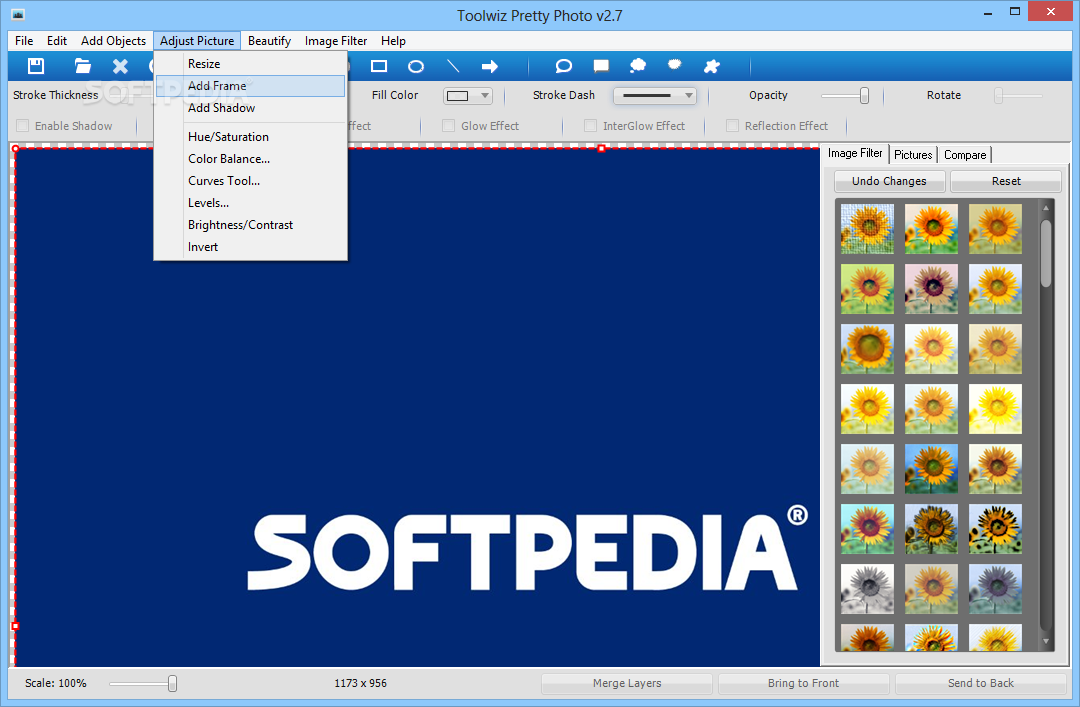The image size is (1080, 707).
Task: Click the Merge Layers button
Action: (x=627, y=683)
